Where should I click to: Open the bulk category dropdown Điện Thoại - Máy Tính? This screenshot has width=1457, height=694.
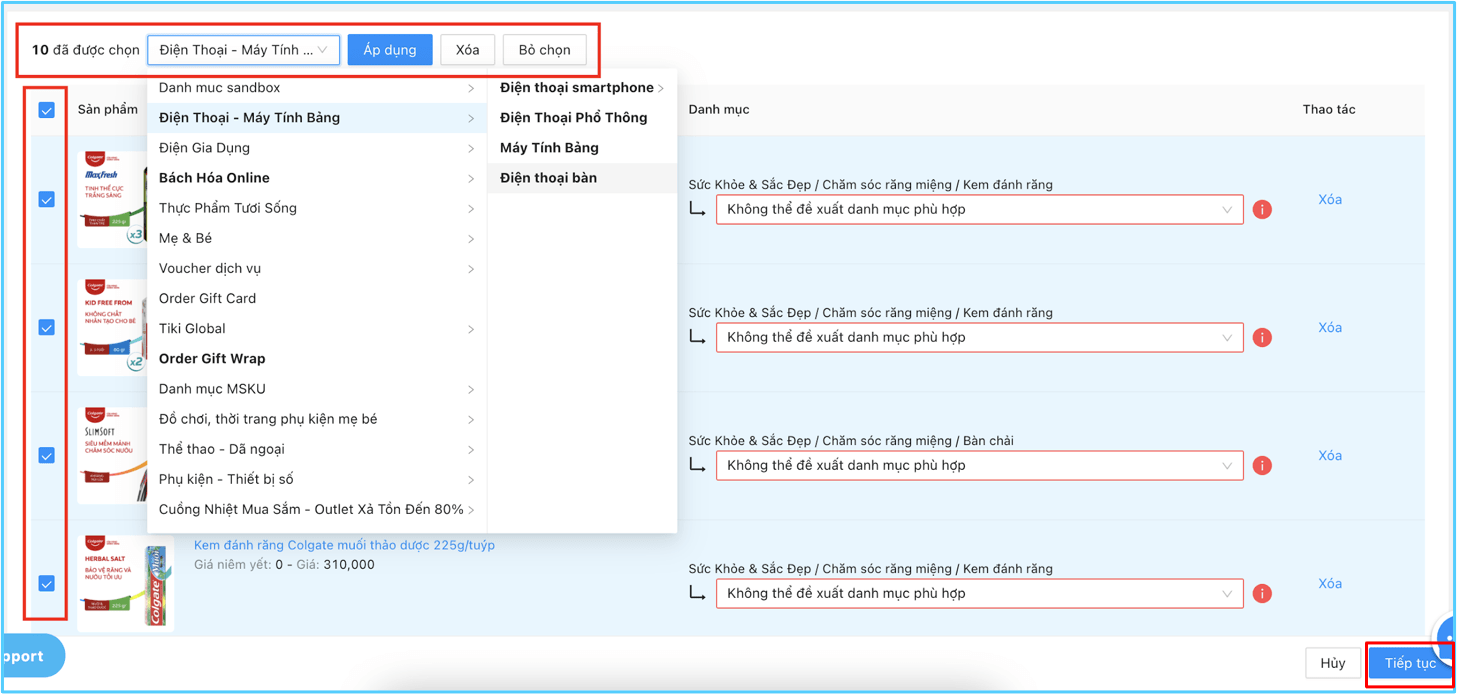coord(244,50)
